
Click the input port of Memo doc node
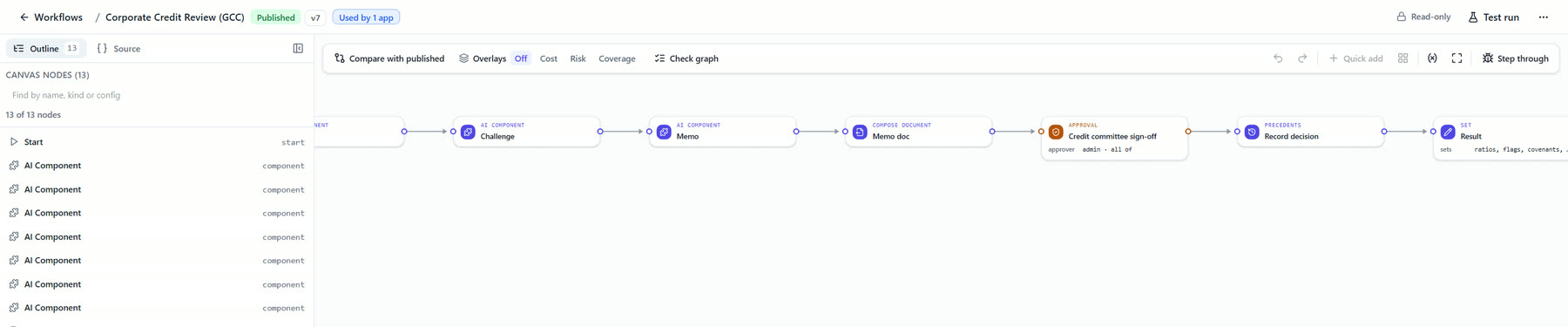[845, 132]
